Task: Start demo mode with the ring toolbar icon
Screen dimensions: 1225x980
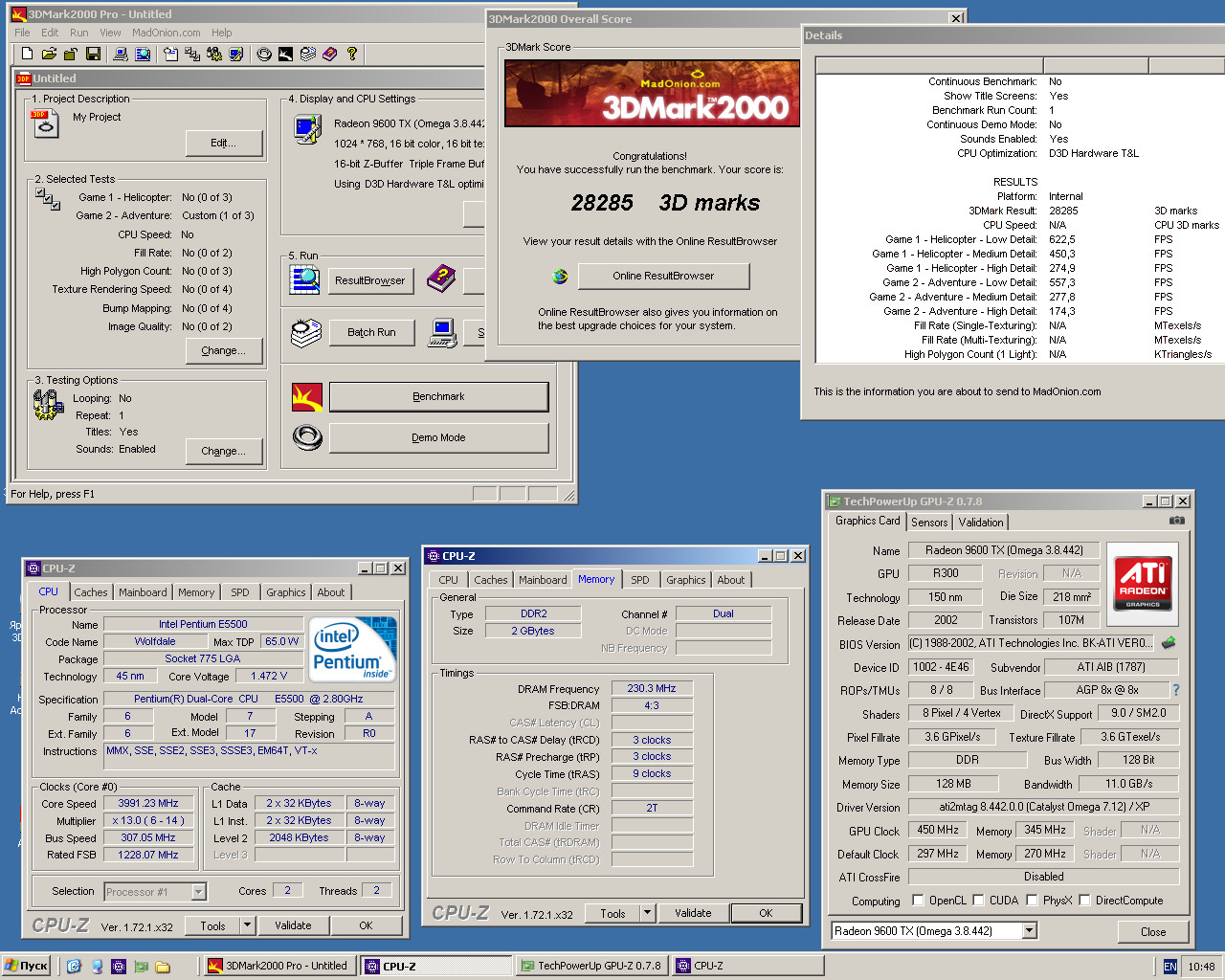Action: (264, 54)
